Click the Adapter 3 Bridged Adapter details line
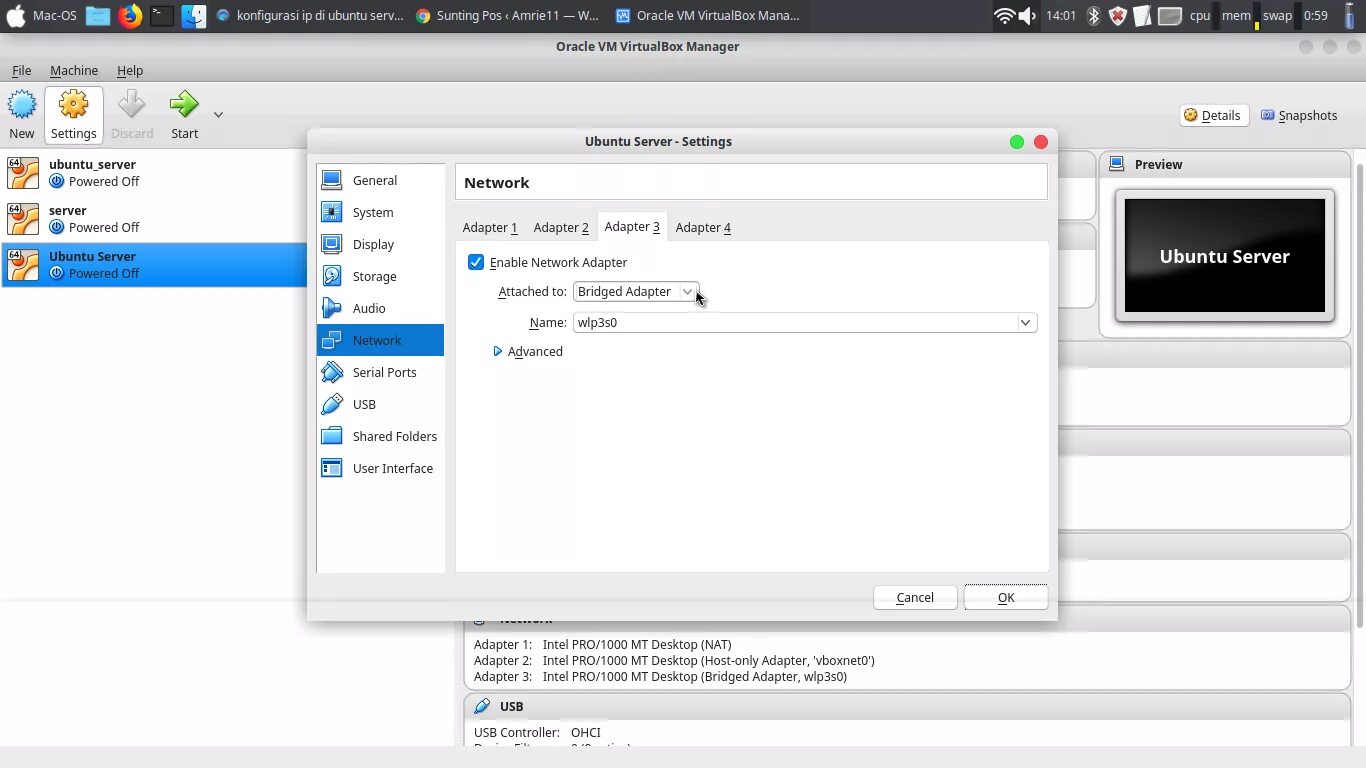This screenshot has width=1366, height=768. click(x=660, y=676)
